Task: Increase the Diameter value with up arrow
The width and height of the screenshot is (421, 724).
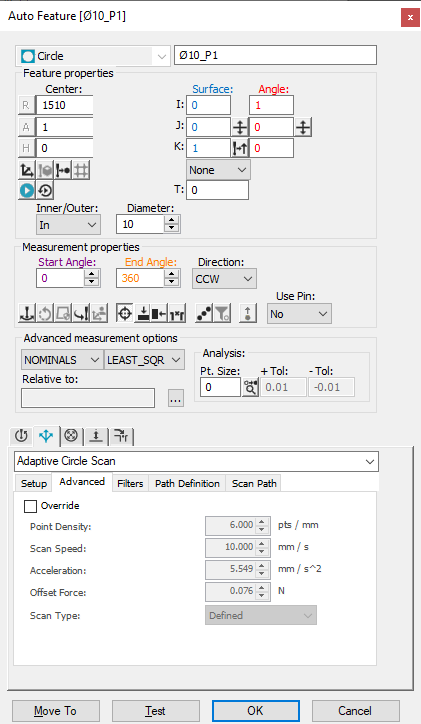Action: [x=172, y=220]
